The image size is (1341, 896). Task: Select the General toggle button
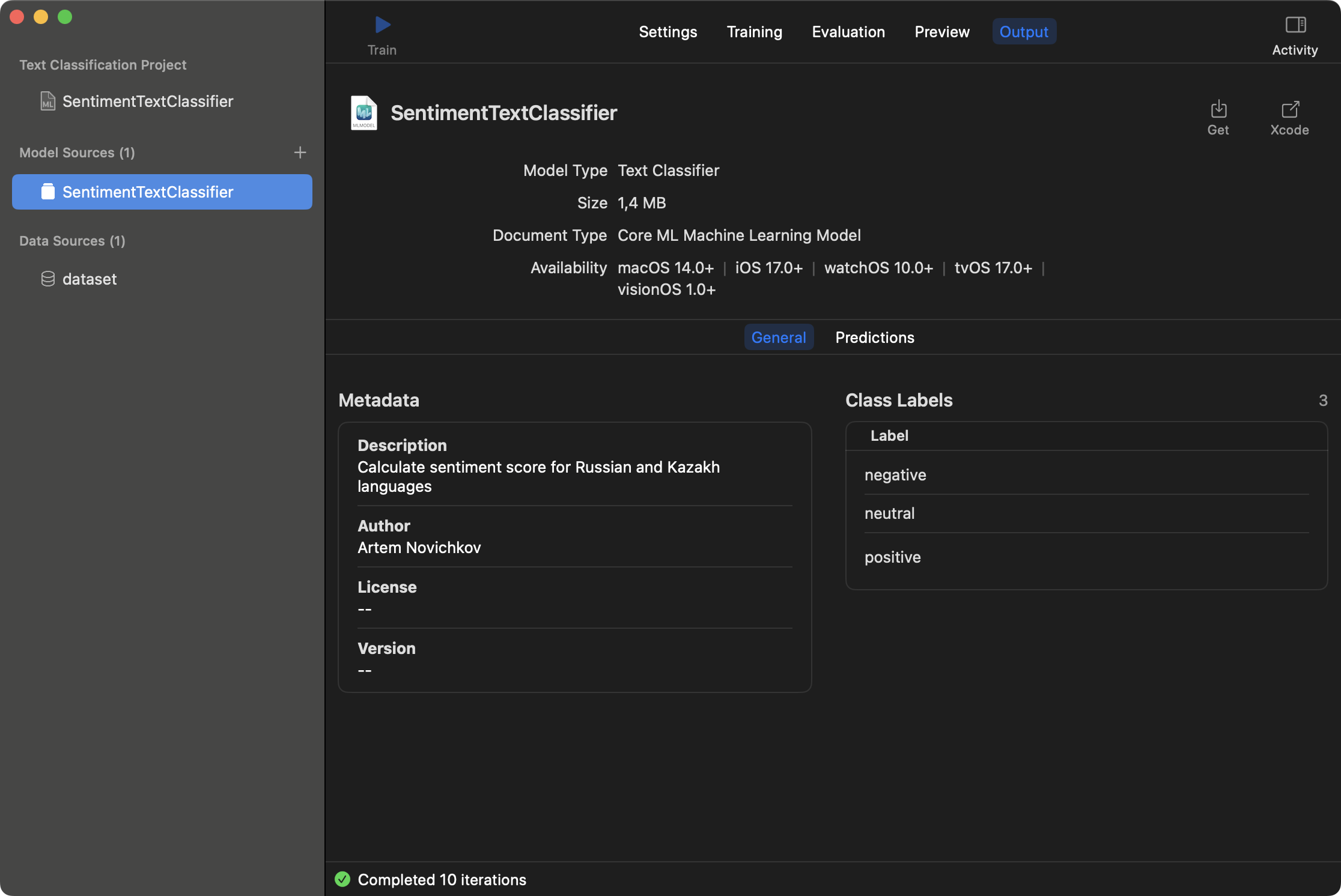pos(779,338)
